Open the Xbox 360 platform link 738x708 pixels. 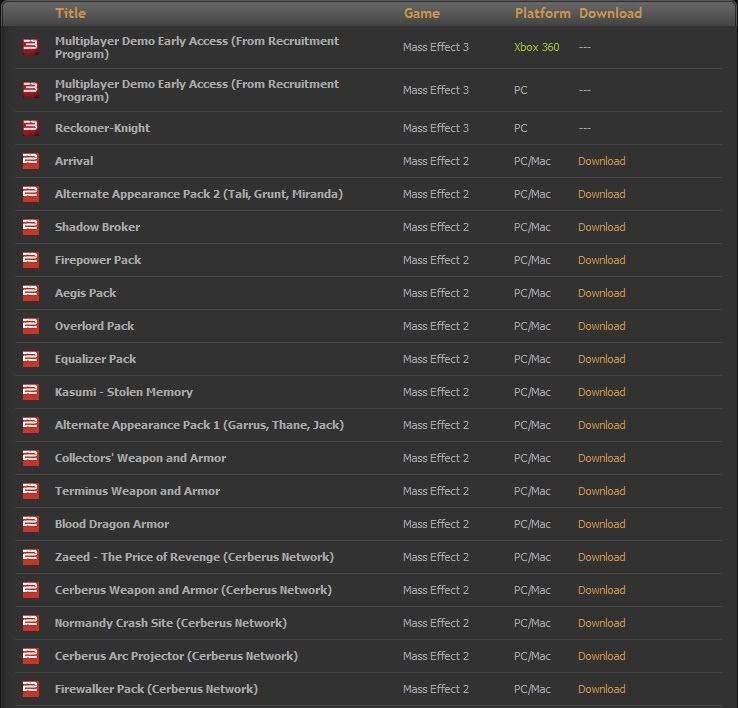coord(537,47)
